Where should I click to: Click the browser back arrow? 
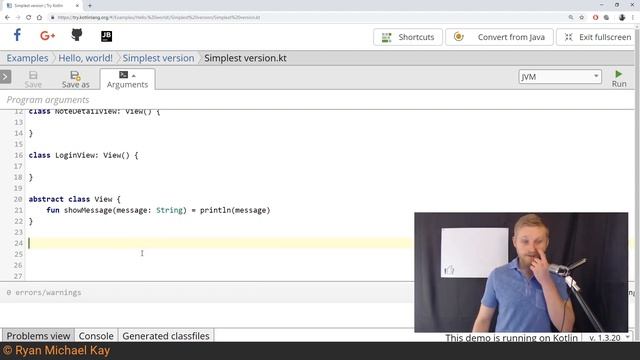pyautogui.click(x=7, y=18)
